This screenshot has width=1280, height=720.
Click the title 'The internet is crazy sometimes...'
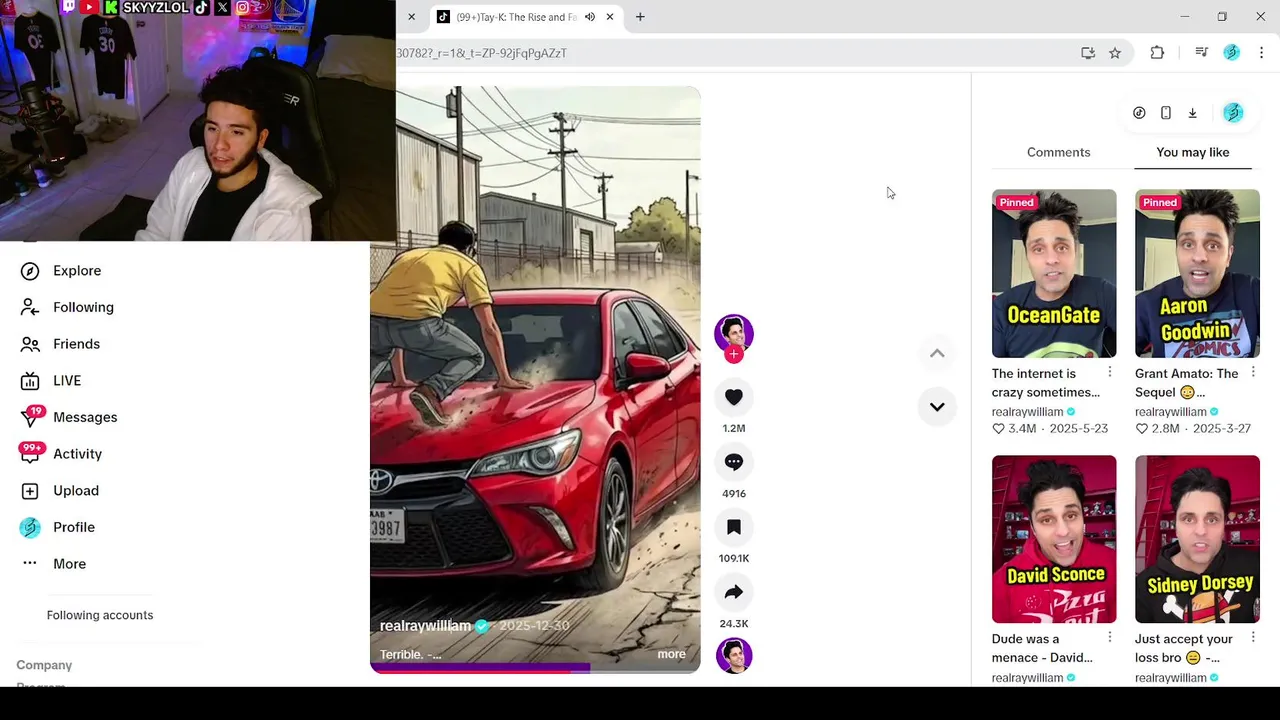(1046, 383)
